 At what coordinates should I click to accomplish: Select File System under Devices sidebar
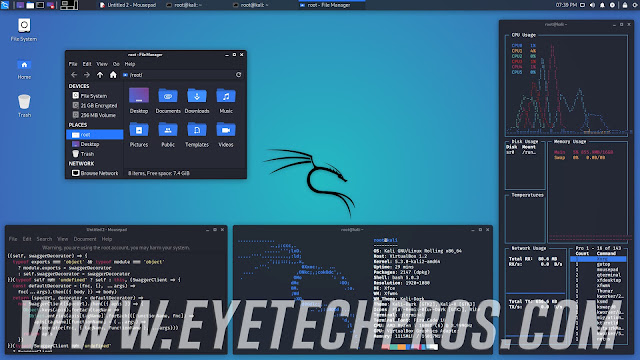(95, 96)
